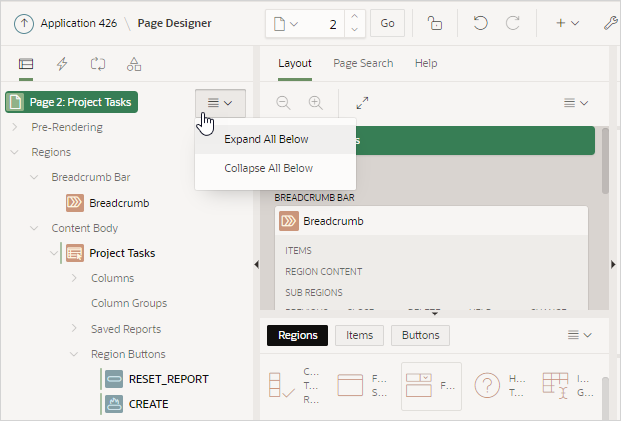Screen dimensions: 621x421
Task: Select the Breadcrumb region in tree
Action: tap(108, 203)
